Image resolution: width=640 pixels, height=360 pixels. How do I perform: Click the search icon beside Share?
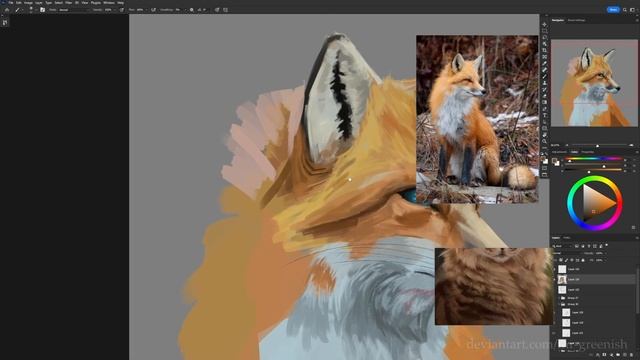pyautogui.click(x=625, y=10)
